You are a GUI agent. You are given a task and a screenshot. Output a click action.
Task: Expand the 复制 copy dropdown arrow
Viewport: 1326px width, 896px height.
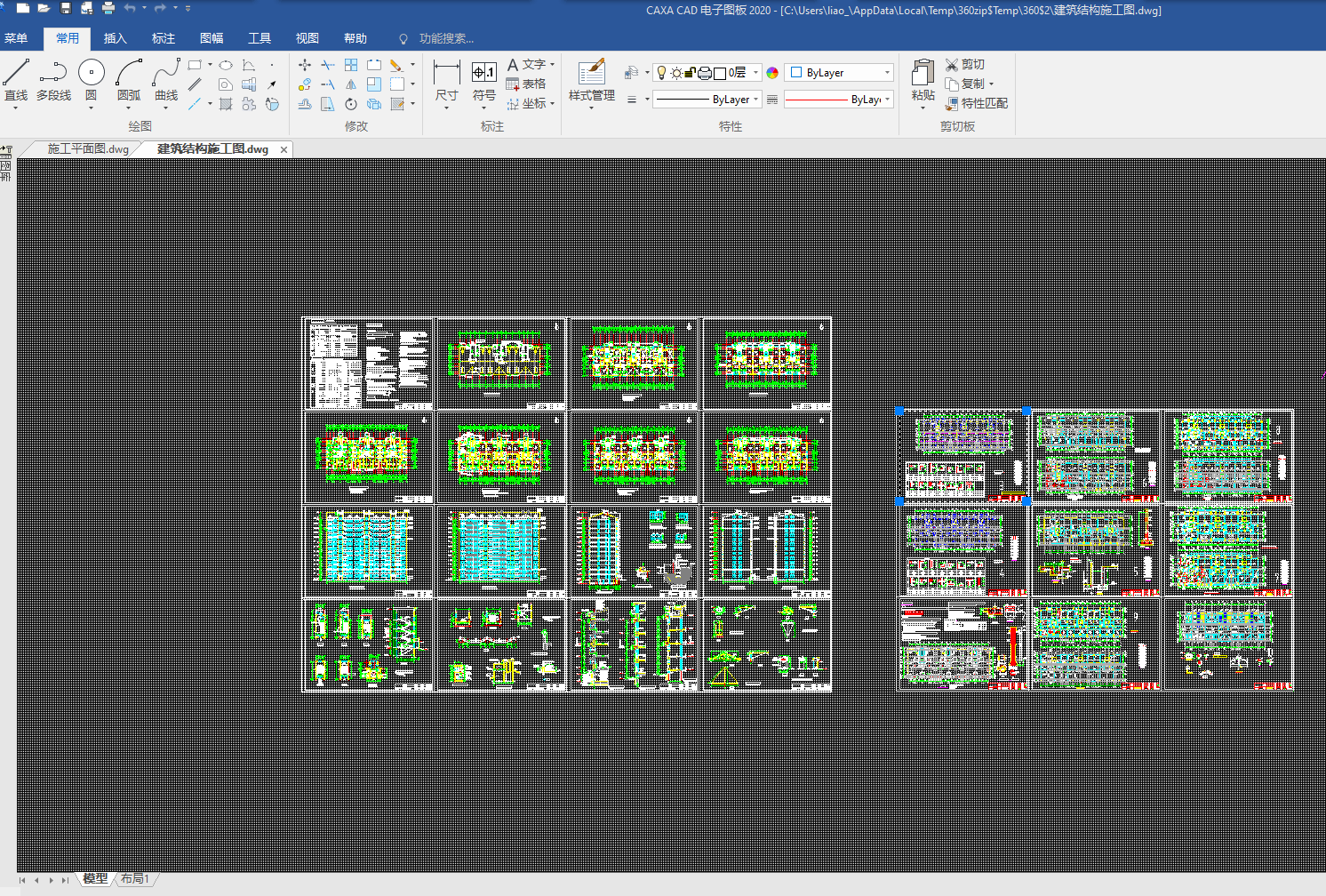(991, 84)
